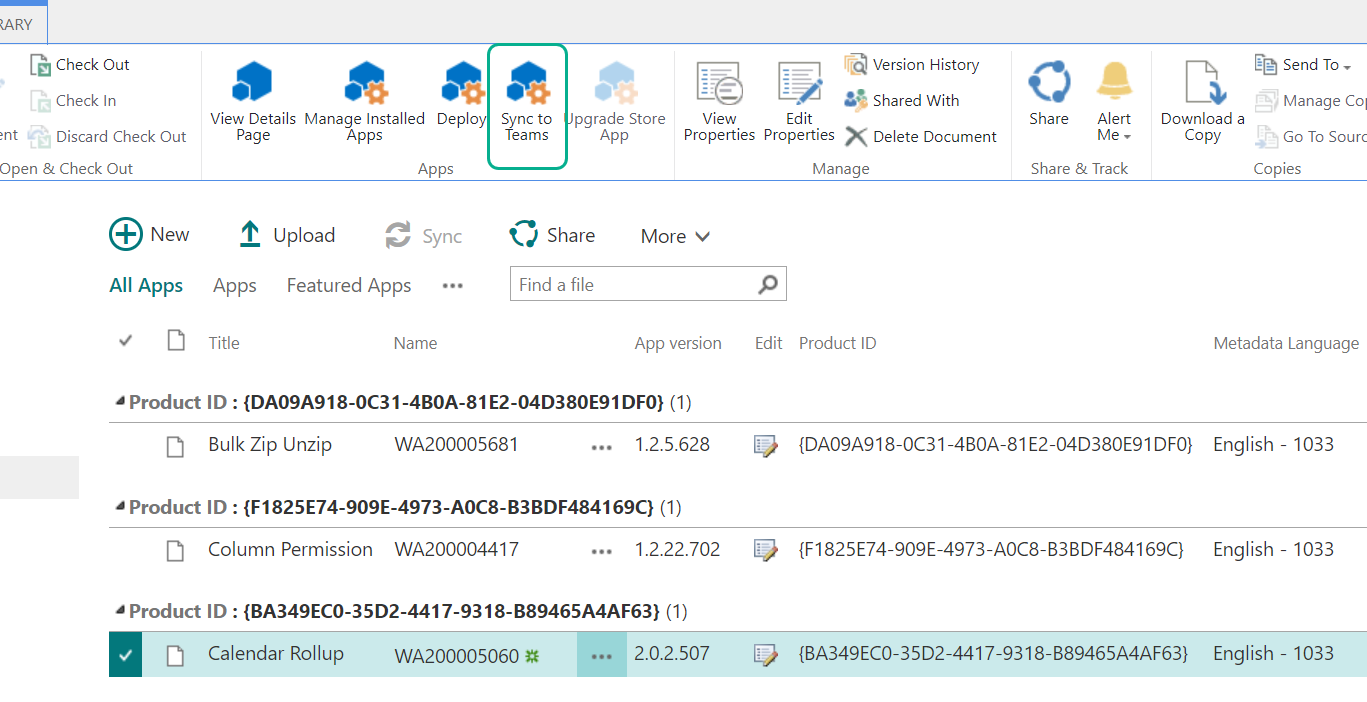Image resolution: width=1367 pixels, height=702 pixels.
Task: Click the WA200005681 name cell
Action: pyautogui.click(x=457, y=445)
